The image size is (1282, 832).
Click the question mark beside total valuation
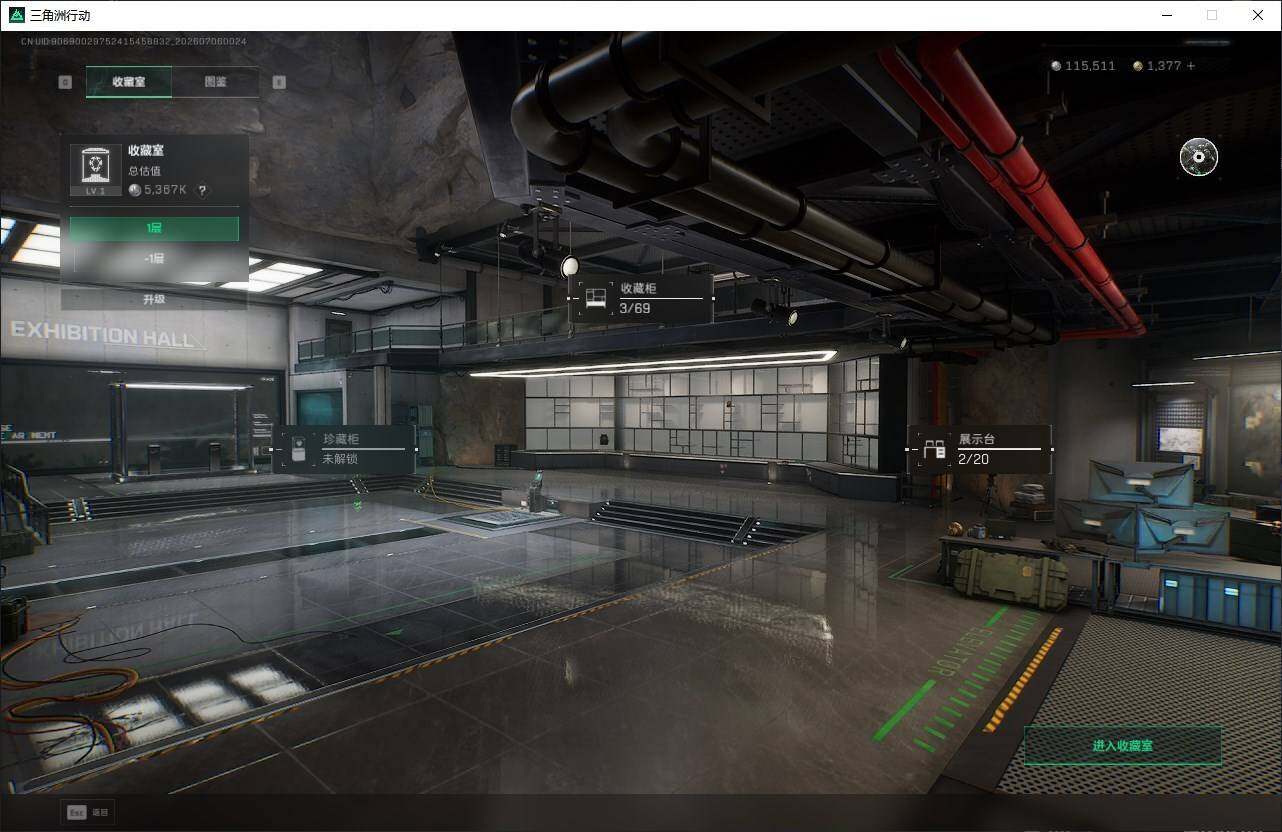(x=202, y=190)
